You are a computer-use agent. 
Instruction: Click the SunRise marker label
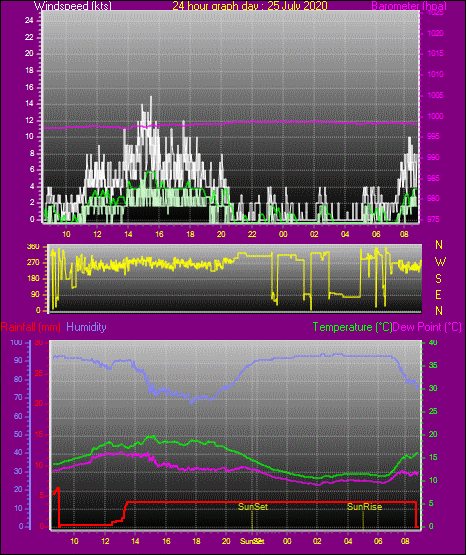pyautogui.click(x=364, y=507)
